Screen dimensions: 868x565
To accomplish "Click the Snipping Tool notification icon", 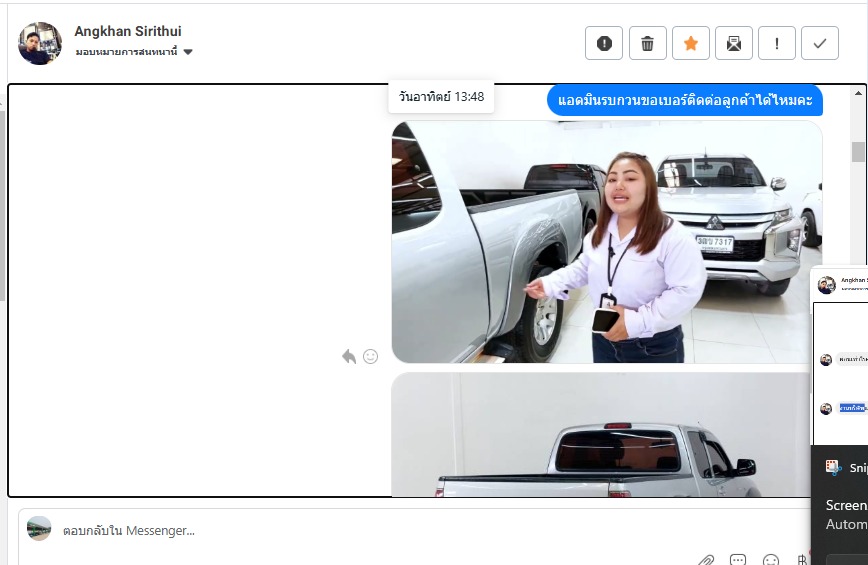I will [833, 467].
